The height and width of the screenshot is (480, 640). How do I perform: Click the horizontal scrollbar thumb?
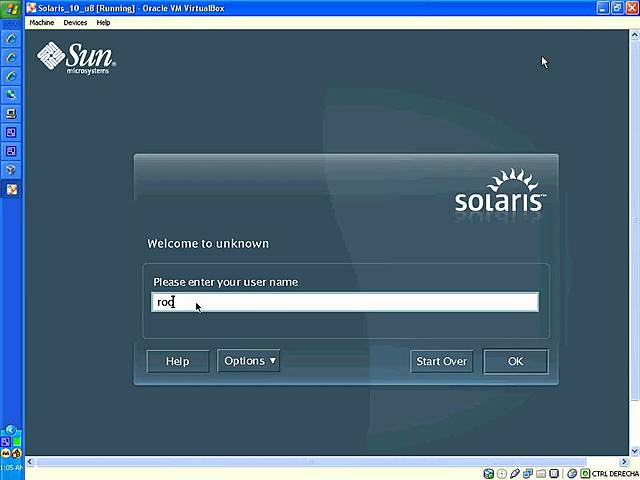tap(311, 462)
